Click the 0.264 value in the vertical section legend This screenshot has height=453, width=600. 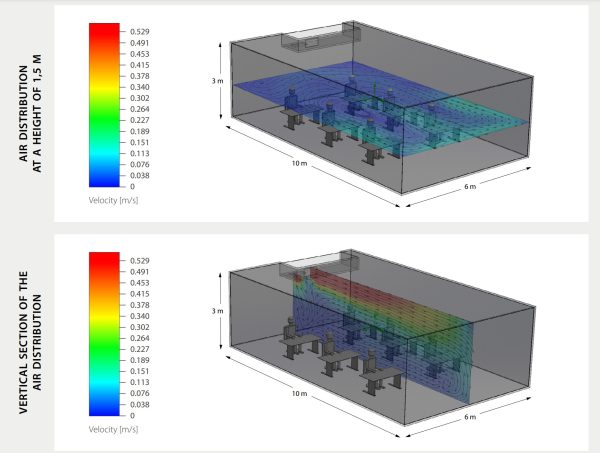(140, 338)
